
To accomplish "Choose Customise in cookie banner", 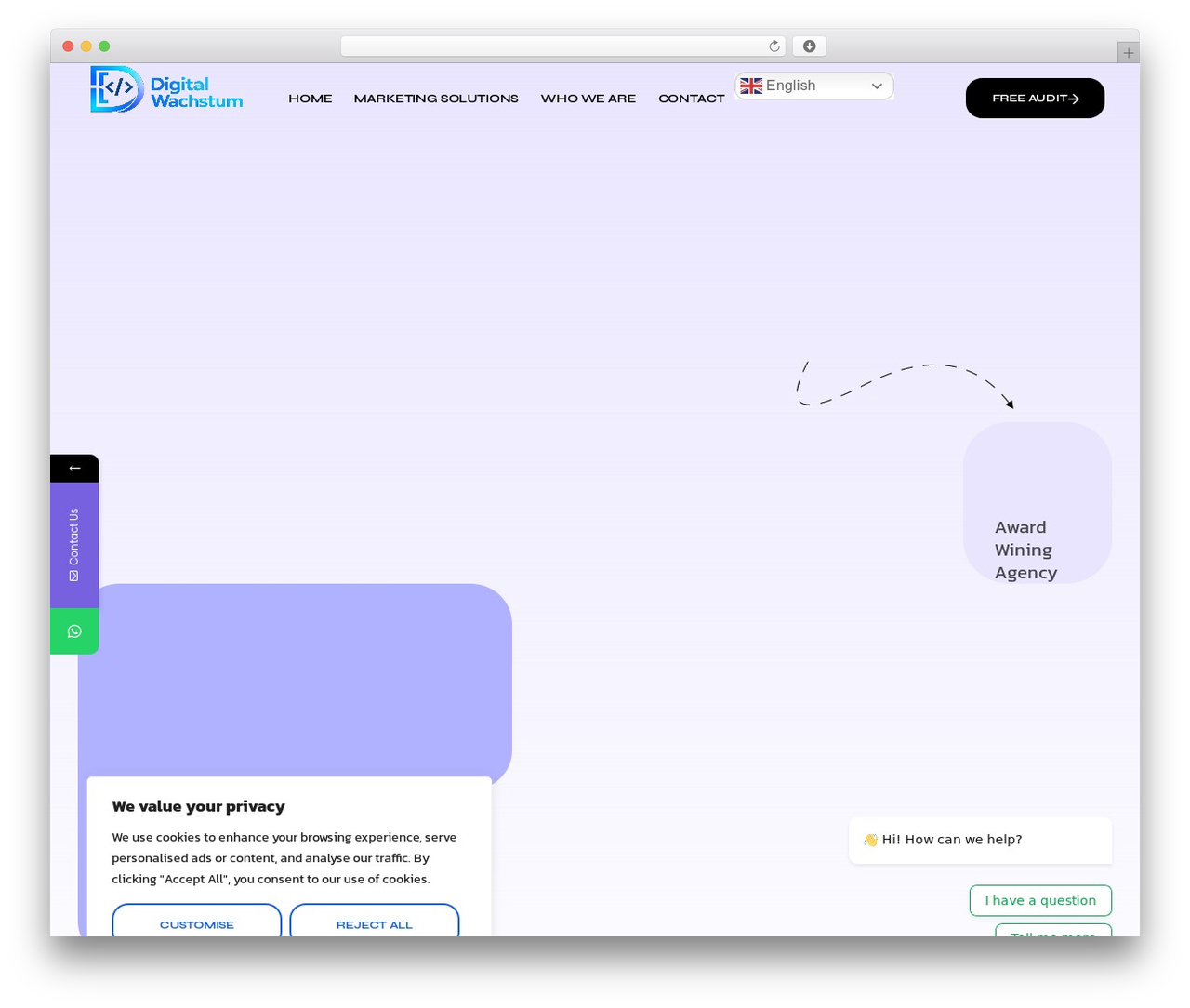I will click(197, 921).
